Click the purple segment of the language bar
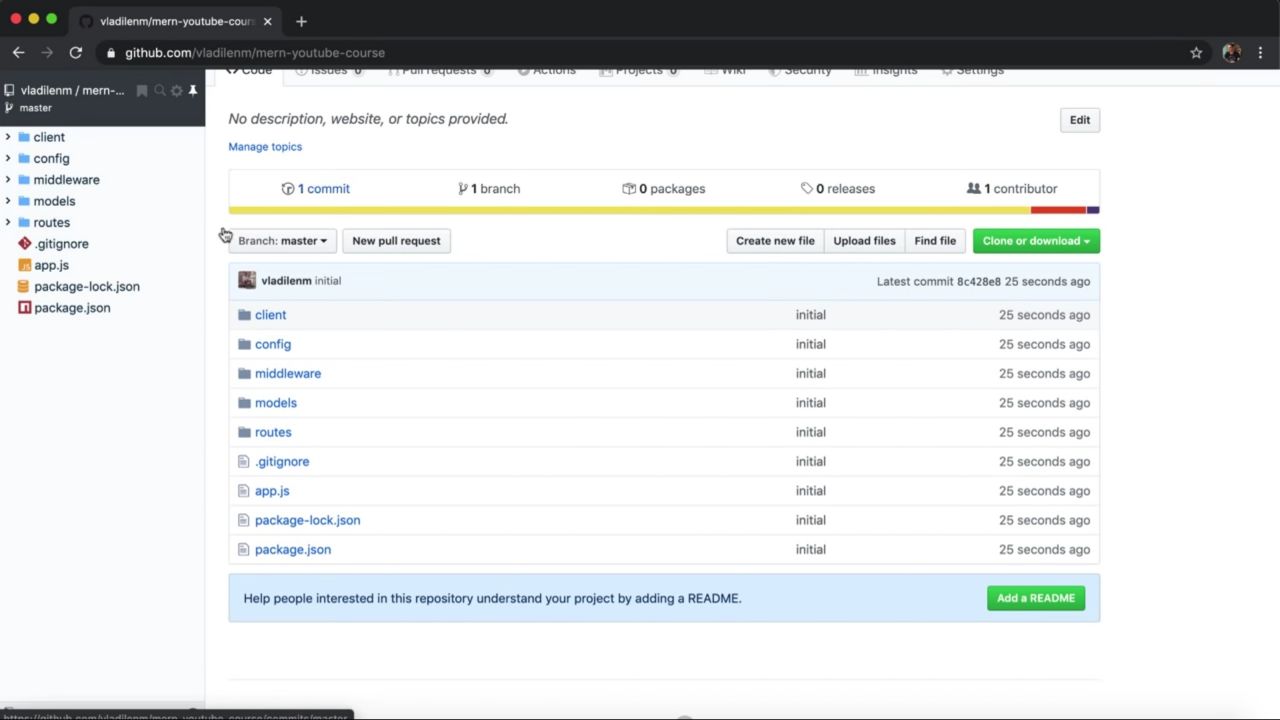 [1093, 210]
